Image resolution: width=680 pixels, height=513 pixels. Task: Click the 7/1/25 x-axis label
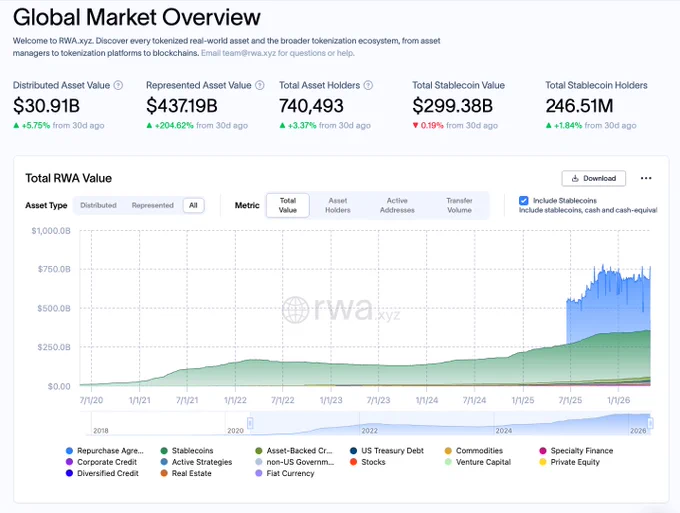pyautogui.click(x=570, y=400)
